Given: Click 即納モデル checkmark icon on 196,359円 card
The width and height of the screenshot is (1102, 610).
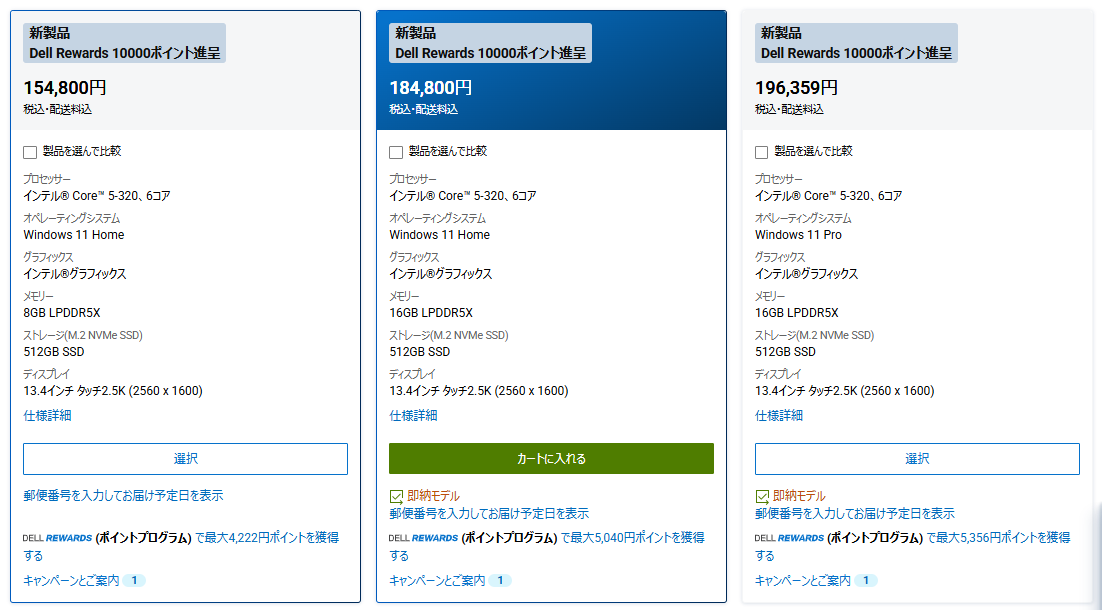Looking at the screenshot, I should [762, 497].
